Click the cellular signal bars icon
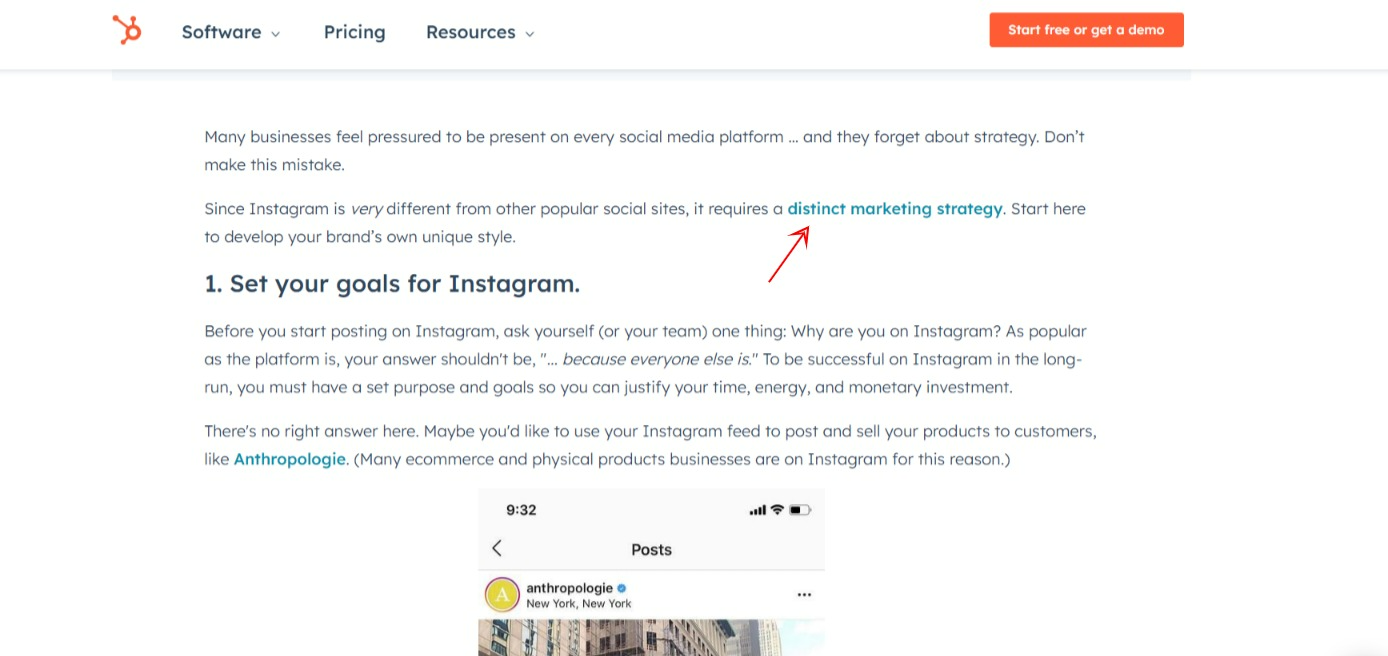1388x656 pixels. point(756,509)
